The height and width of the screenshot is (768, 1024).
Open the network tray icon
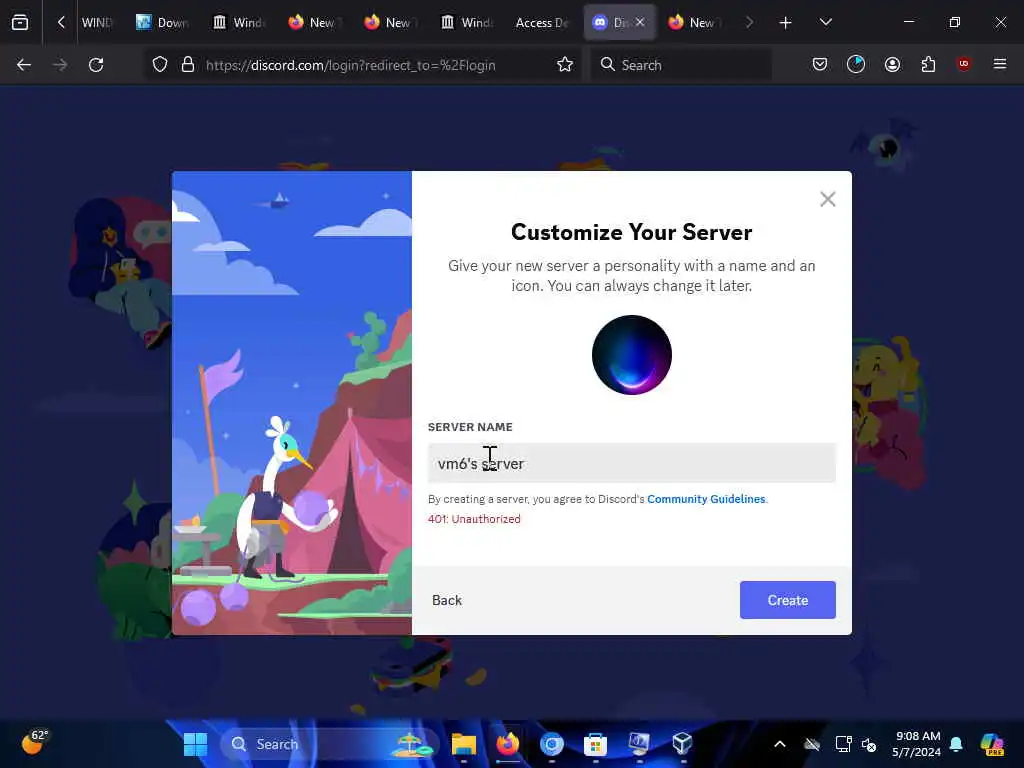point(843,744)
